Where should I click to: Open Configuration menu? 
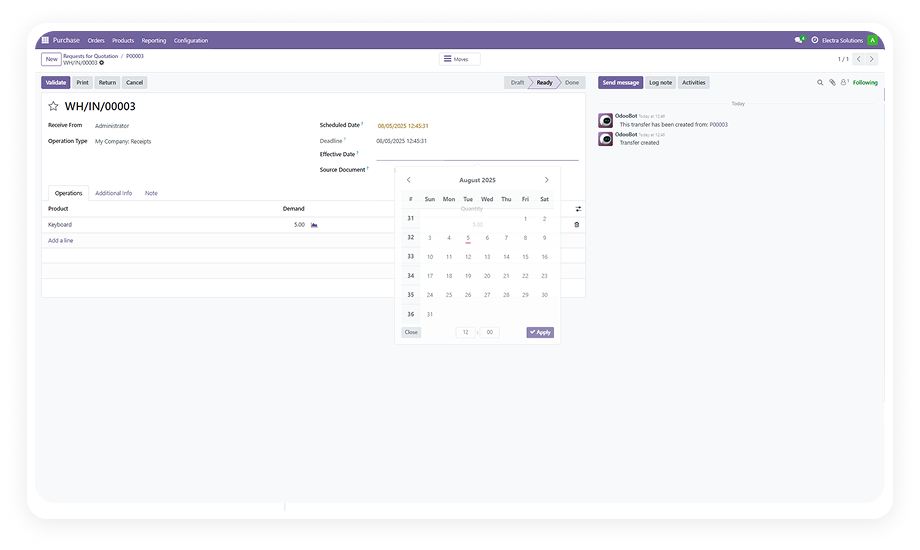click(x=191, y=41)
